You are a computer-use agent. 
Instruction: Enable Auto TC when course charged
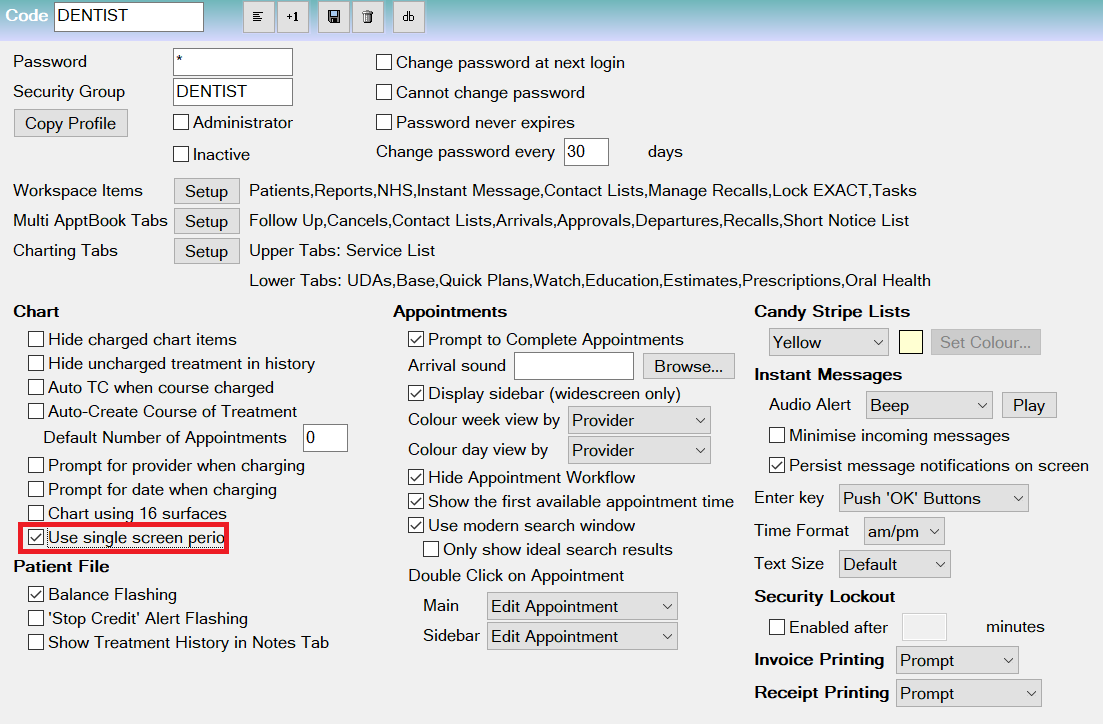(36, 387)
